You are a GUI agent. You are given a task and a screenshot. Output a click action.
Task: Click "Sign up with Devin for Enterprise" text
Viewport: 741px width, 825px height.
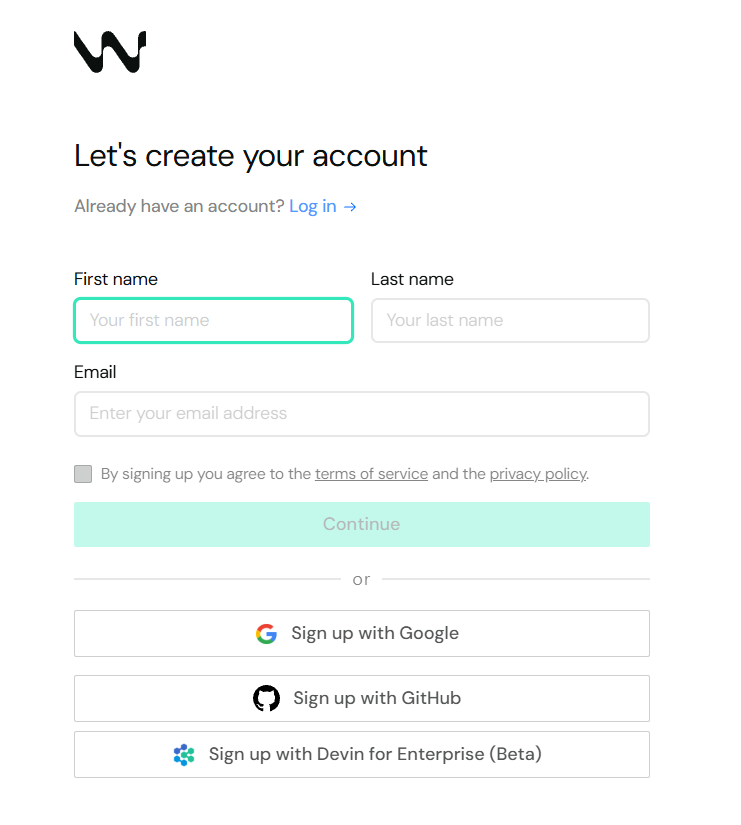375,754
